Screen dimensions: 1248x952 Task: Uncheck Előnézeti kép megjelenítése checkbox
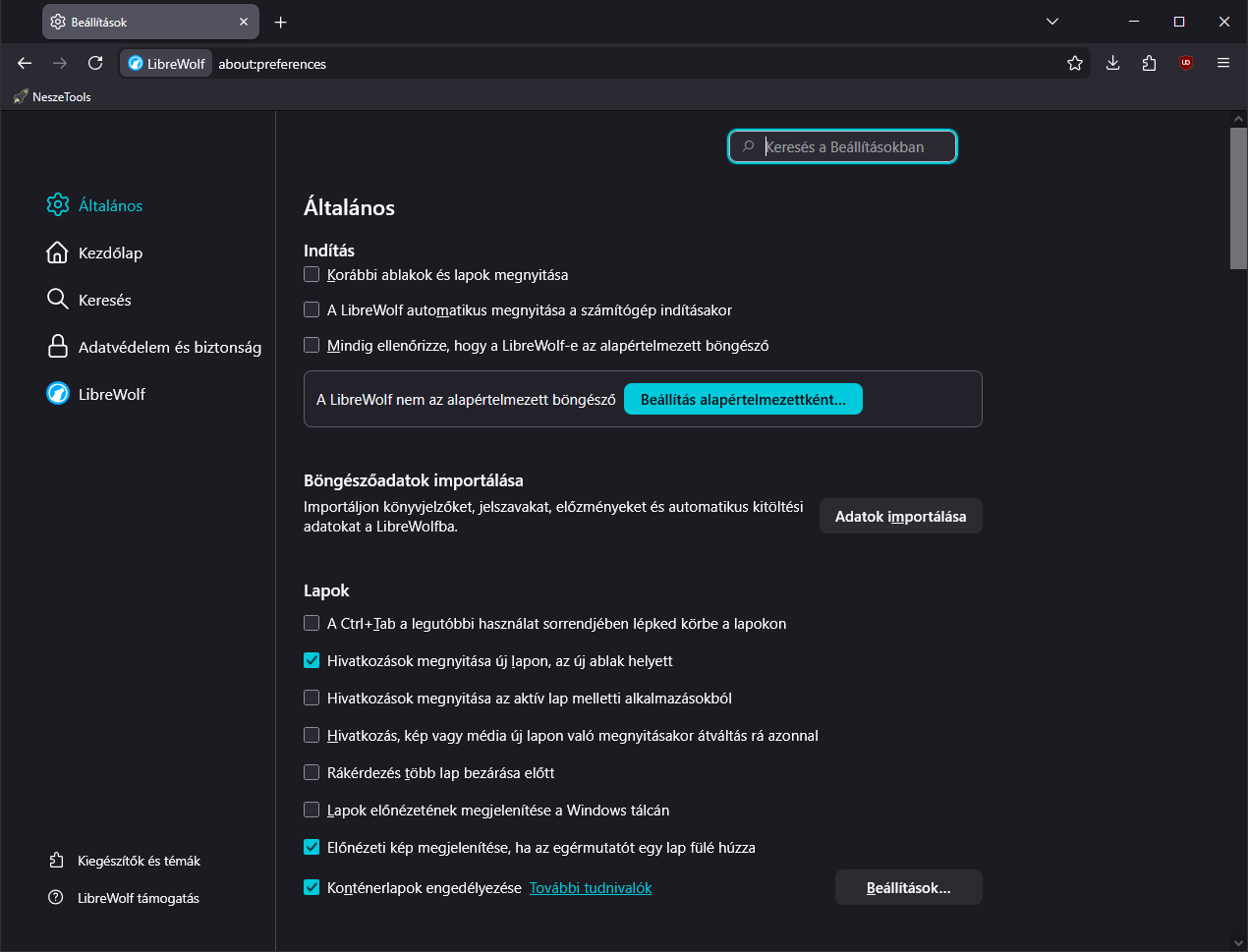pyautogui.click(x=312, y=847)
